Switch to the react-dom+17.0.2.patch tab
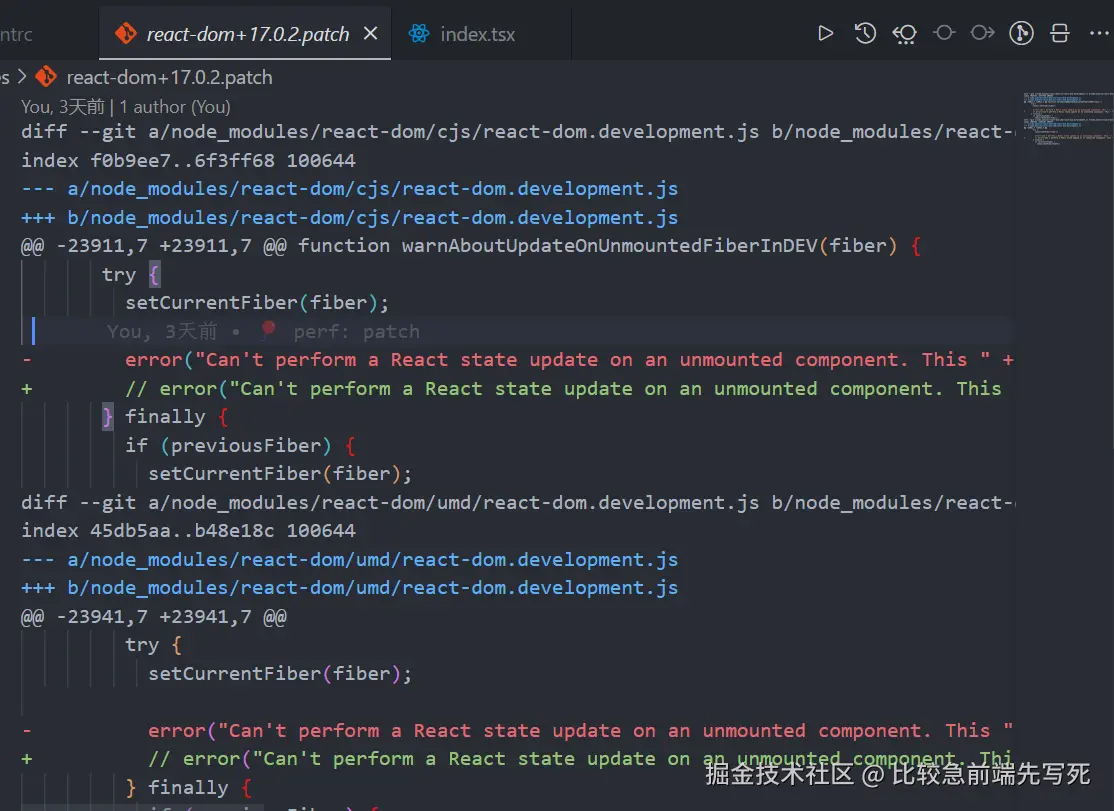1114x811 pixels. click(245, 33)
